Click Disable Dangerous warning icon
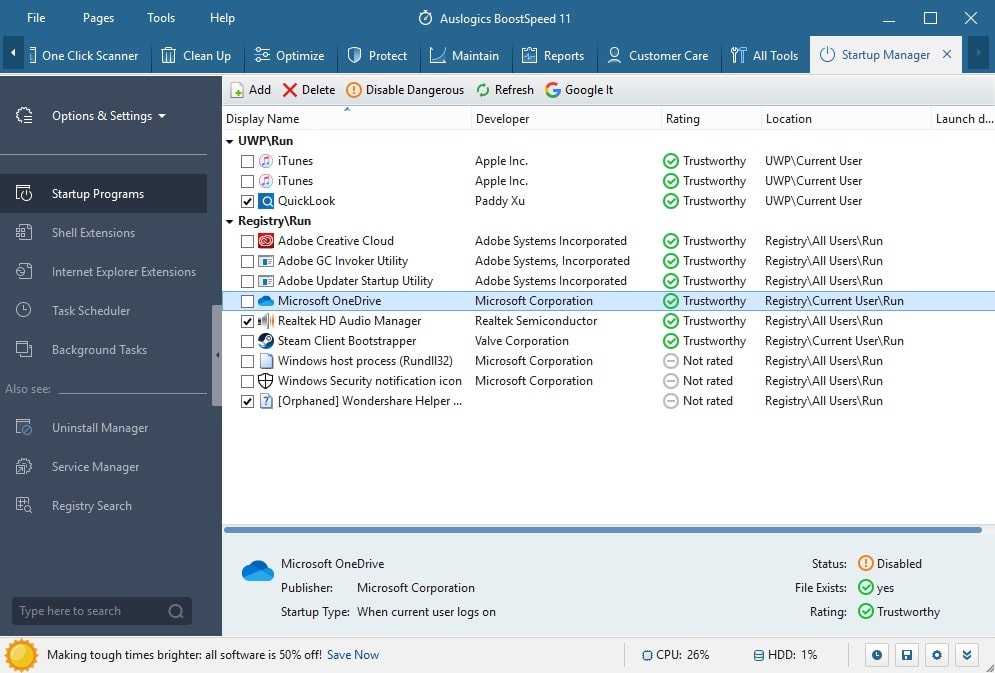The width and height of the screenshot is (995, 673). click(x=353, y=90)
